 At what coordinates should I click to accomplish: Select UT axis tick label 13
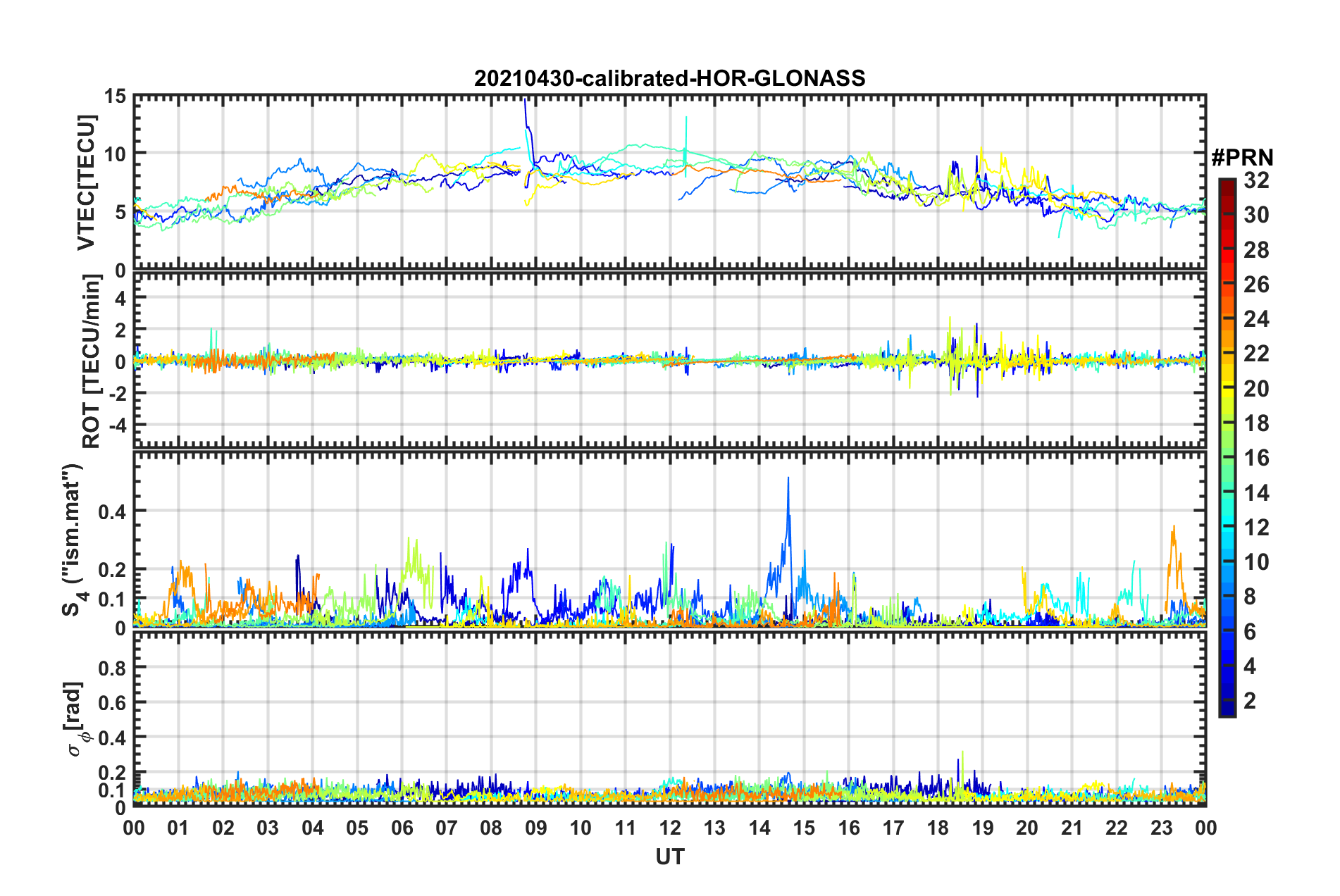(714, 828)
